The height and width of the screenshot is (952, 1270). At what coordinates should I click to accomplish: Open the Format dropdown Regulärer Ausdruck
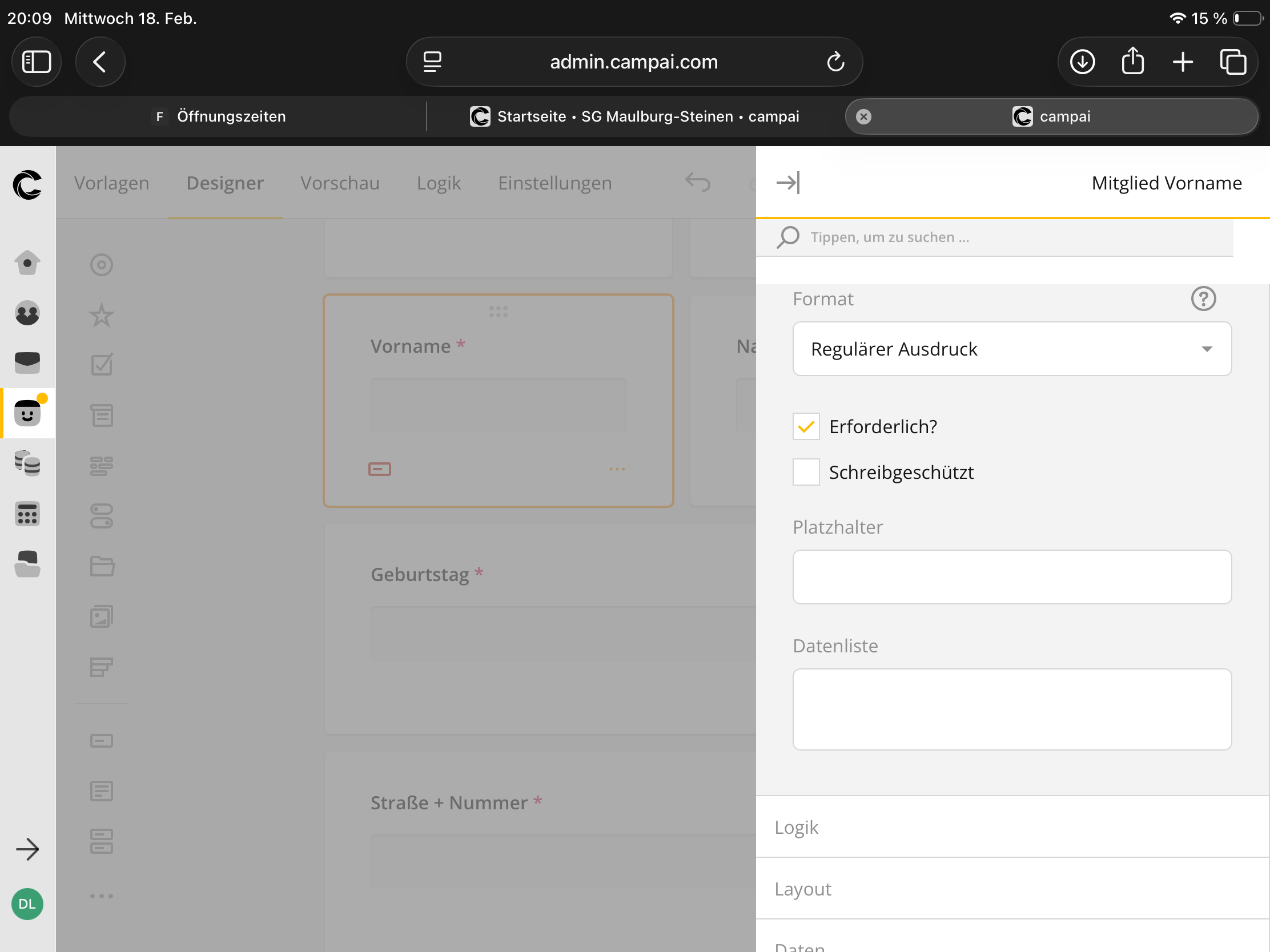[1012, 349]
